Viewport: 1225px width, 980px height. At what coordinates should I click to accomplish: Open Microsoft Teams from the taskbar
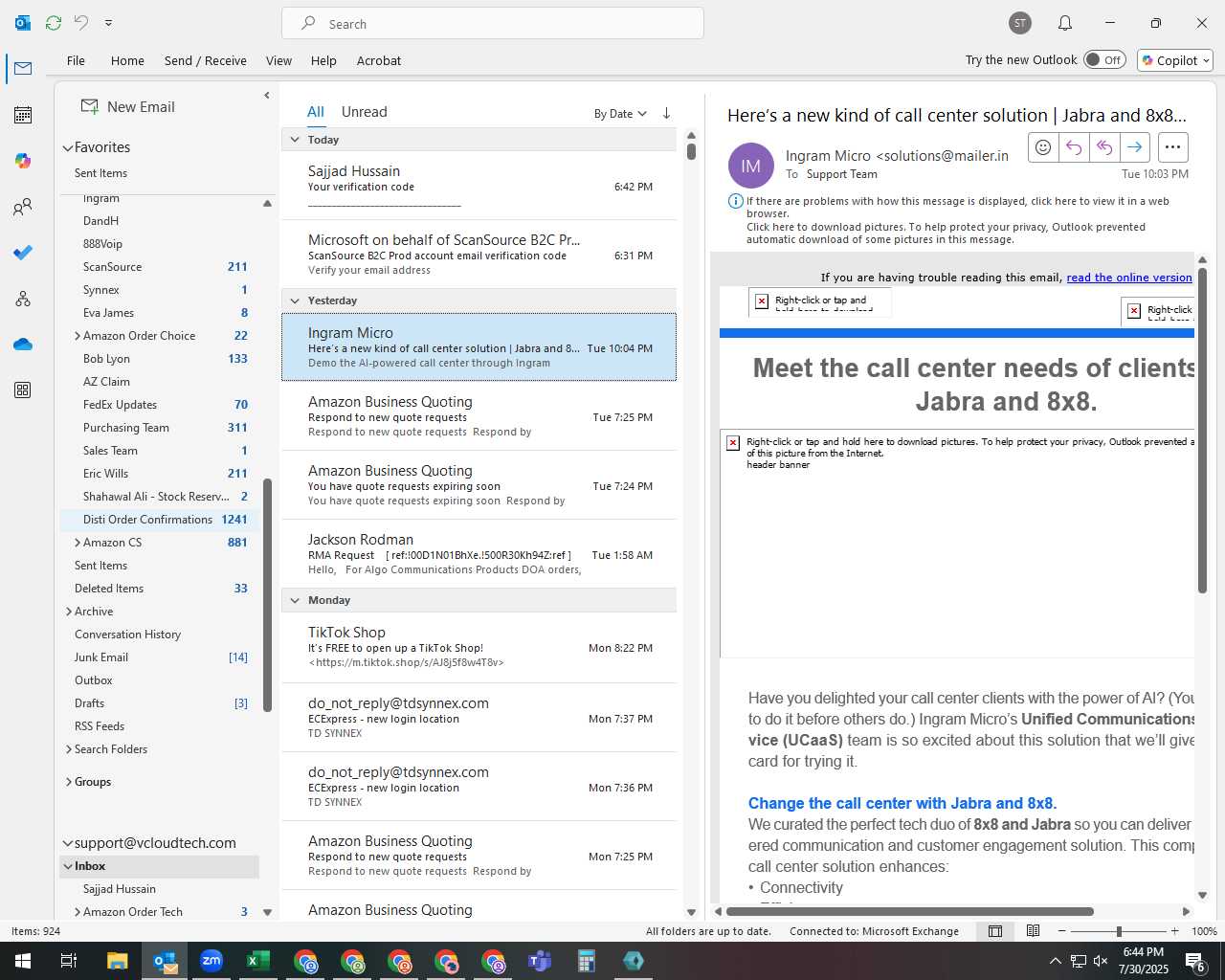pyautogui.click(x=540, y=961)
